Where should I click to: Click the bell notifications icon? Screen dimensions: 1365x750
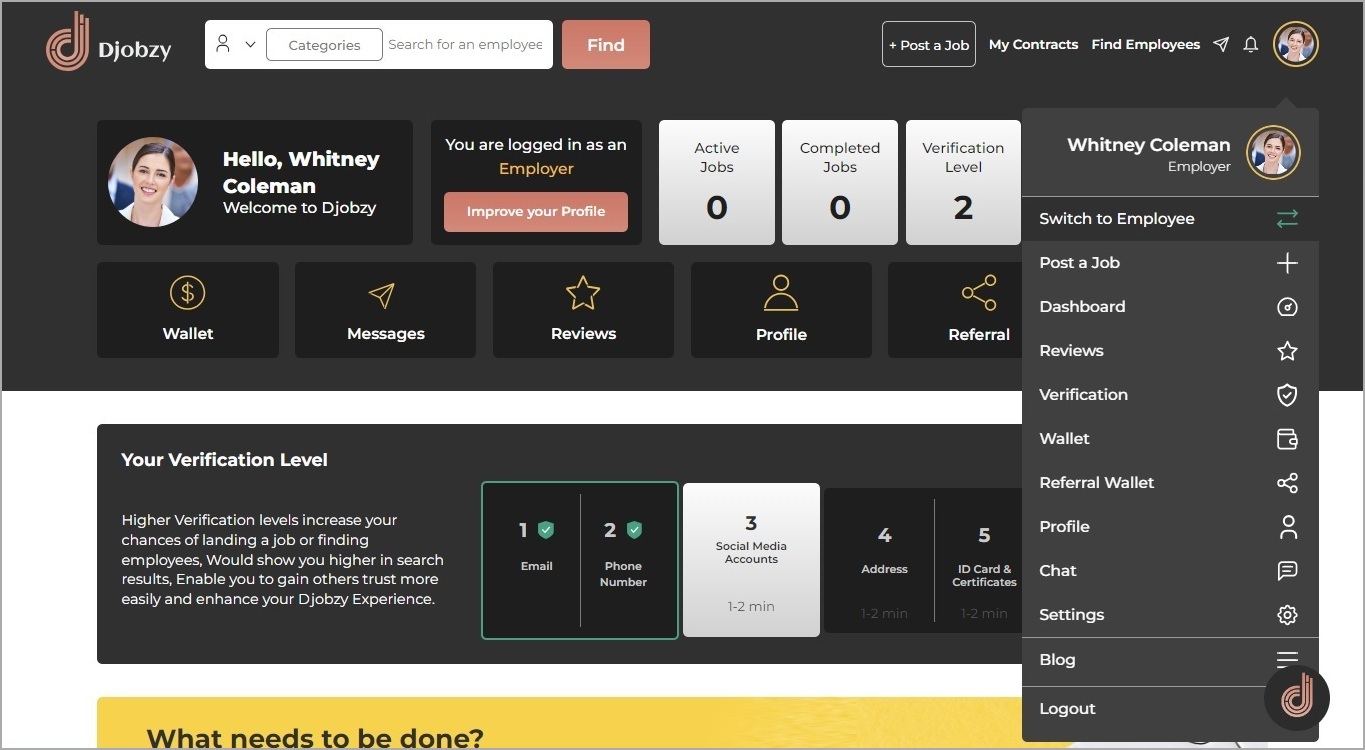(x=1250, y=45)
